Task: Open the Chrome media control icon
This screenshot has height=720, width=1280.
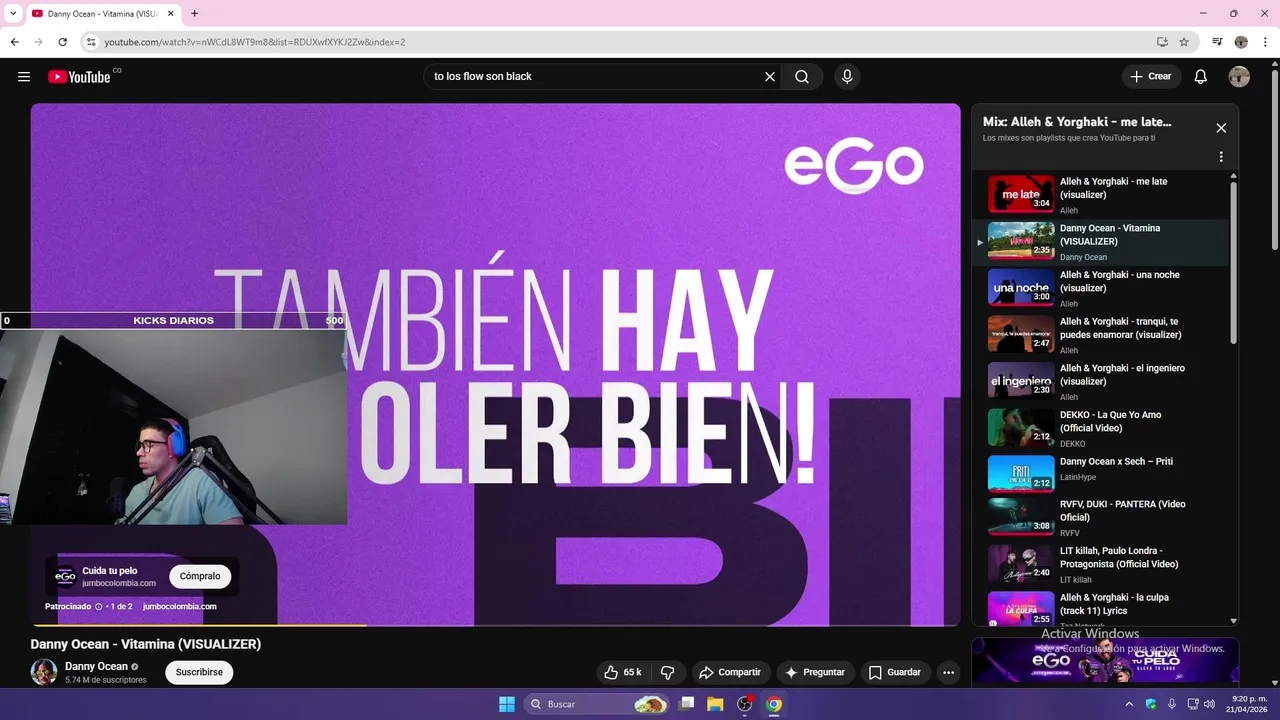Action: [1217, 42]
